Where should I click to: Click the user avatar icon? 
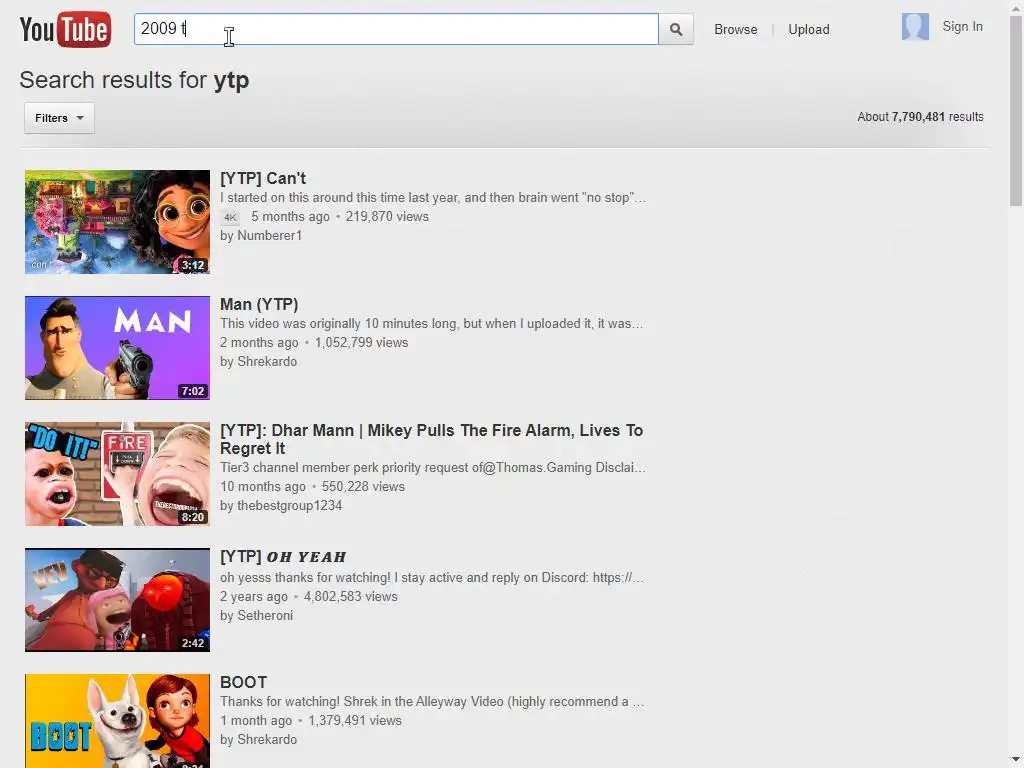(915, 27)
